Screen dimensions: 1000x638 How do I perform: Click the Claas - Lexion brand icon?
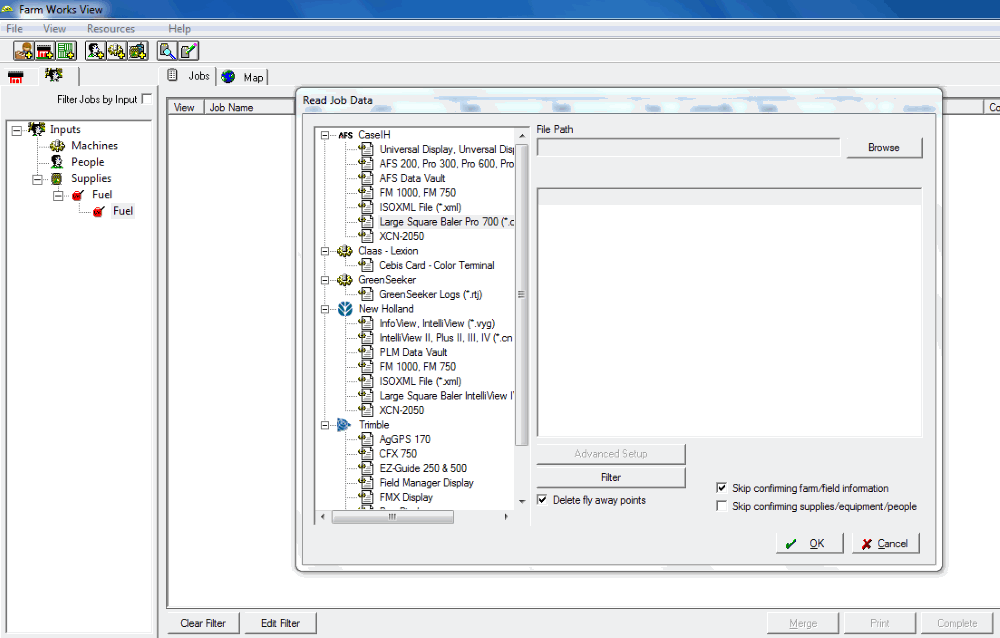click(345, 251)
